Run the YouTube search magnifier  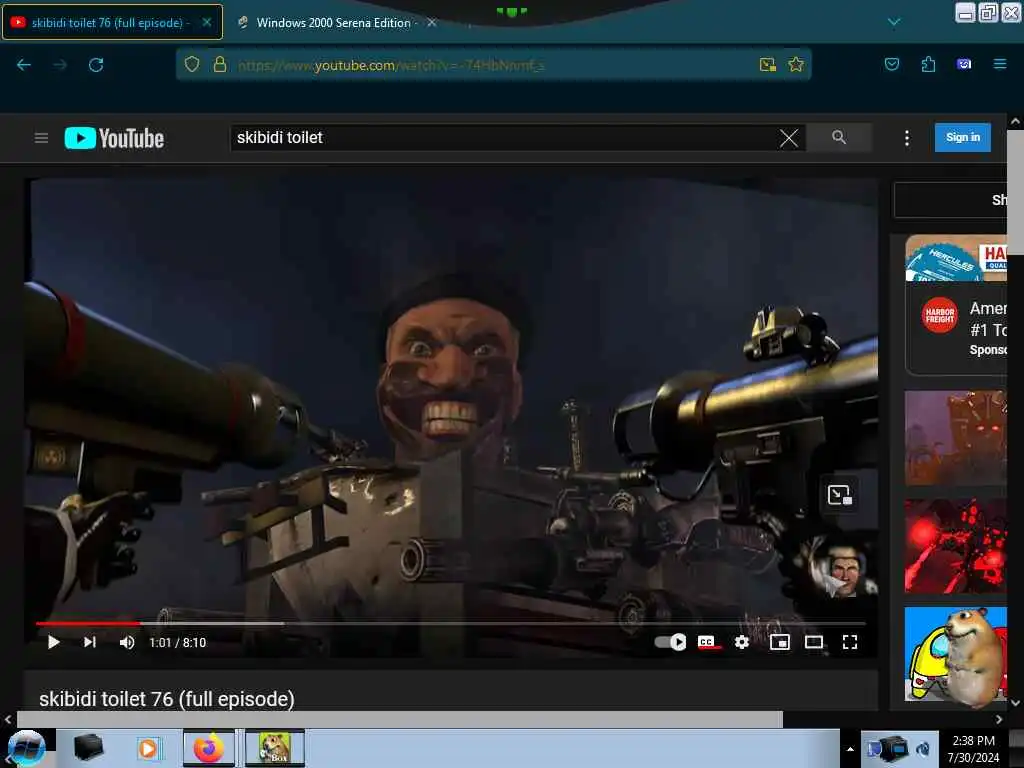point(839,137)
